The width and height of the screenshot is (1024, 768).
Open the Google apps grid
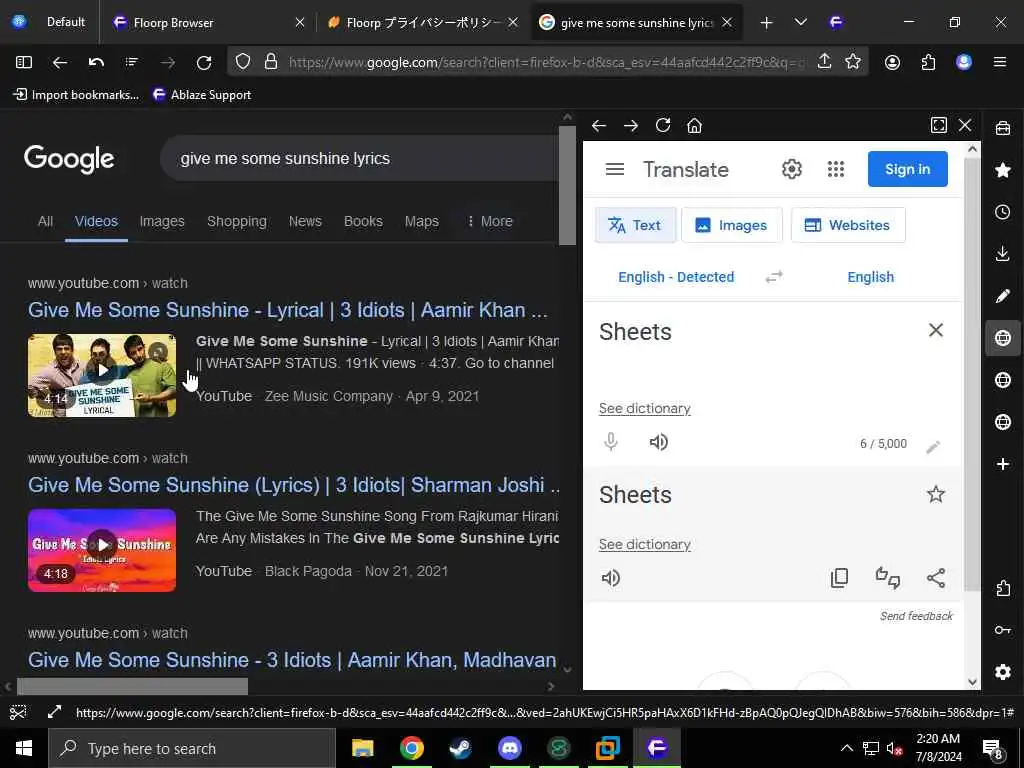tap(836, 170)
